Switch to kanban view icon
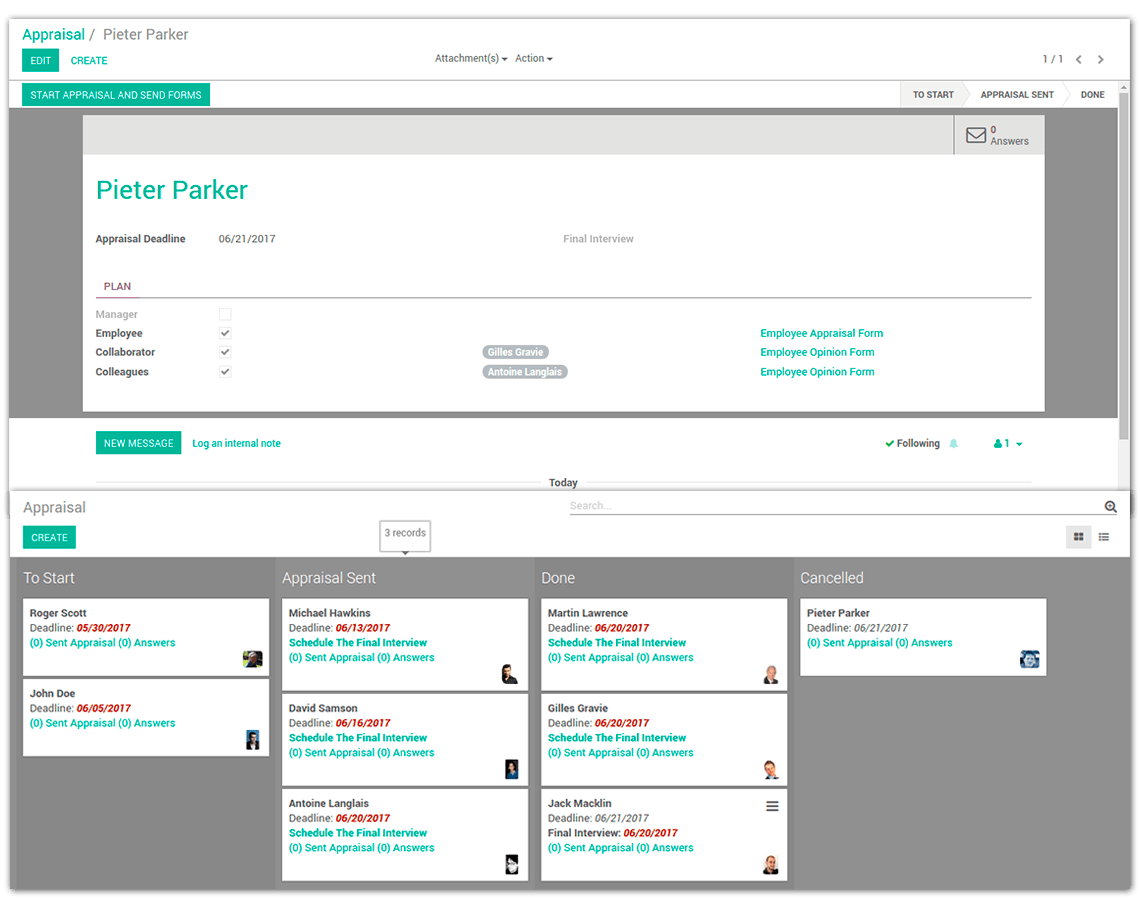 tap(1078, 537)
